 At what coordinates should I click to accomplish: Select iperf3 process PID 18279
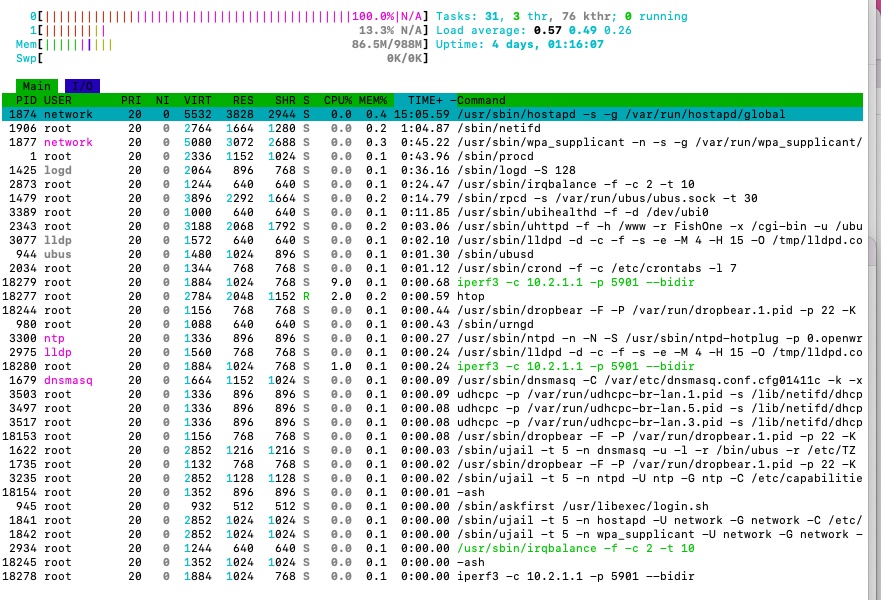click(432, 282)
